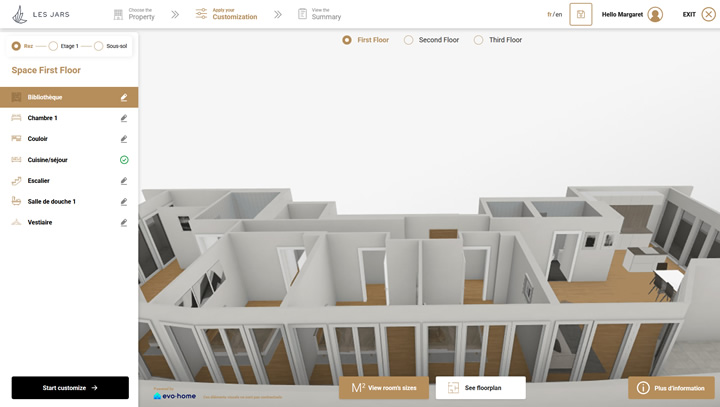Click the edit pencil next to Chambre 1

click(x=124, y=118)
